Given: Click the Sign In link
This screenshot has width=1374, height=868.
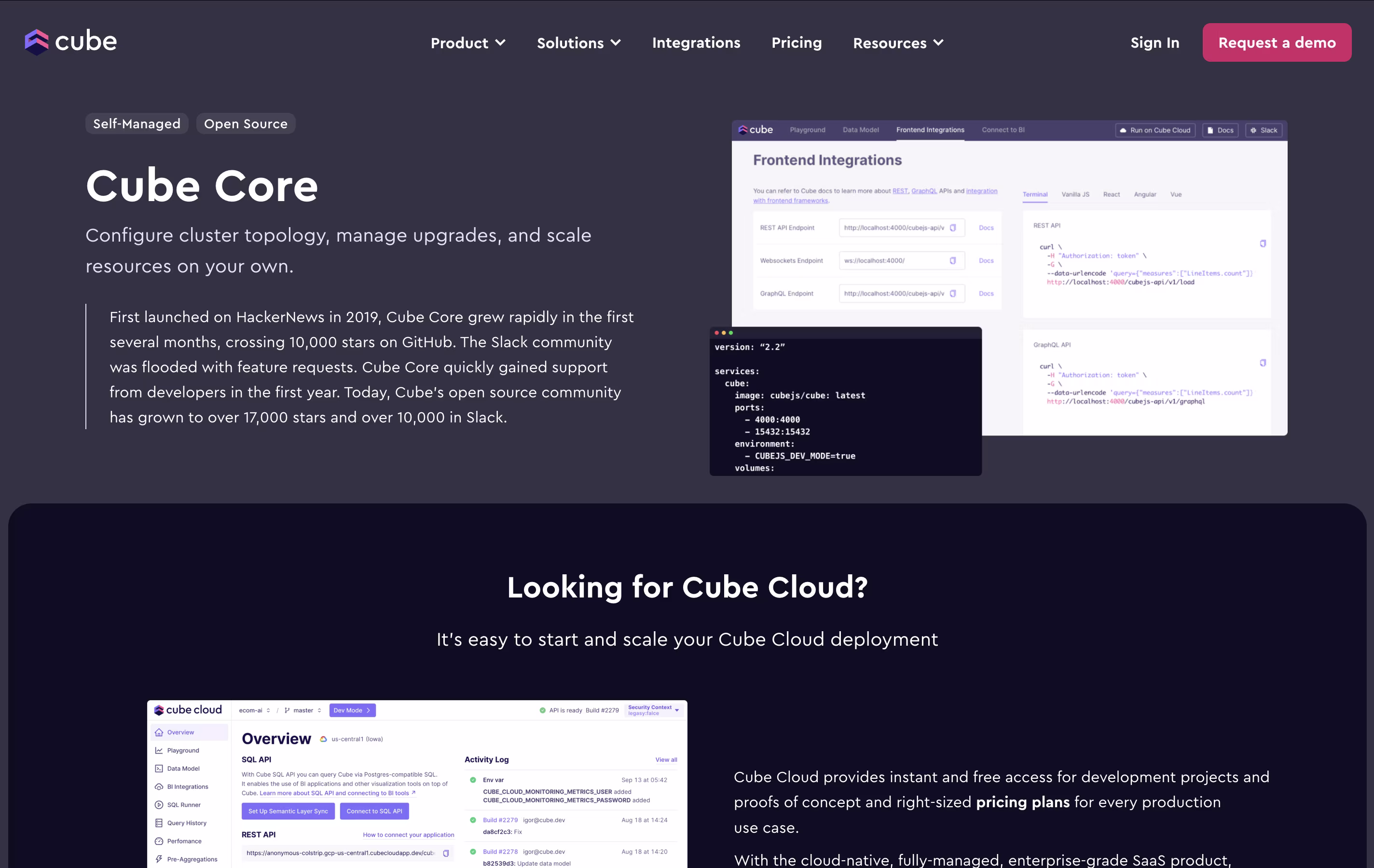Looking at the screenshot, I should [x=1154, y=43].
